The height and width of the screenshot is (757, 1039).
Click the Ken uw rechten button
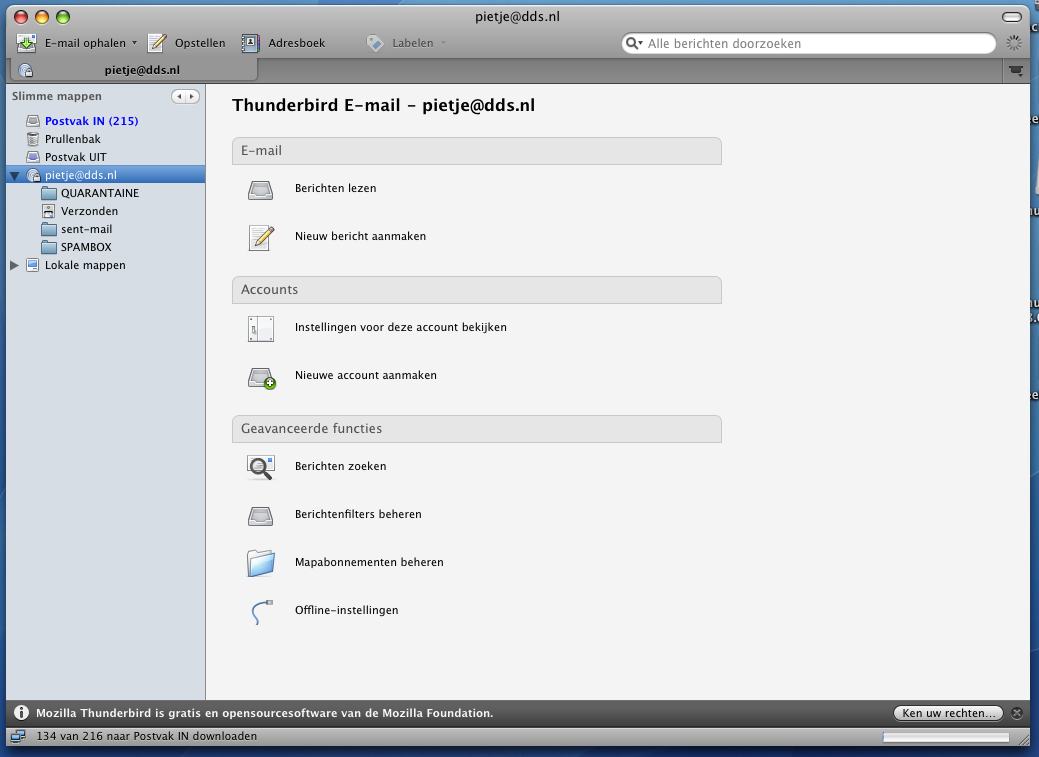(x=948, y=713)
